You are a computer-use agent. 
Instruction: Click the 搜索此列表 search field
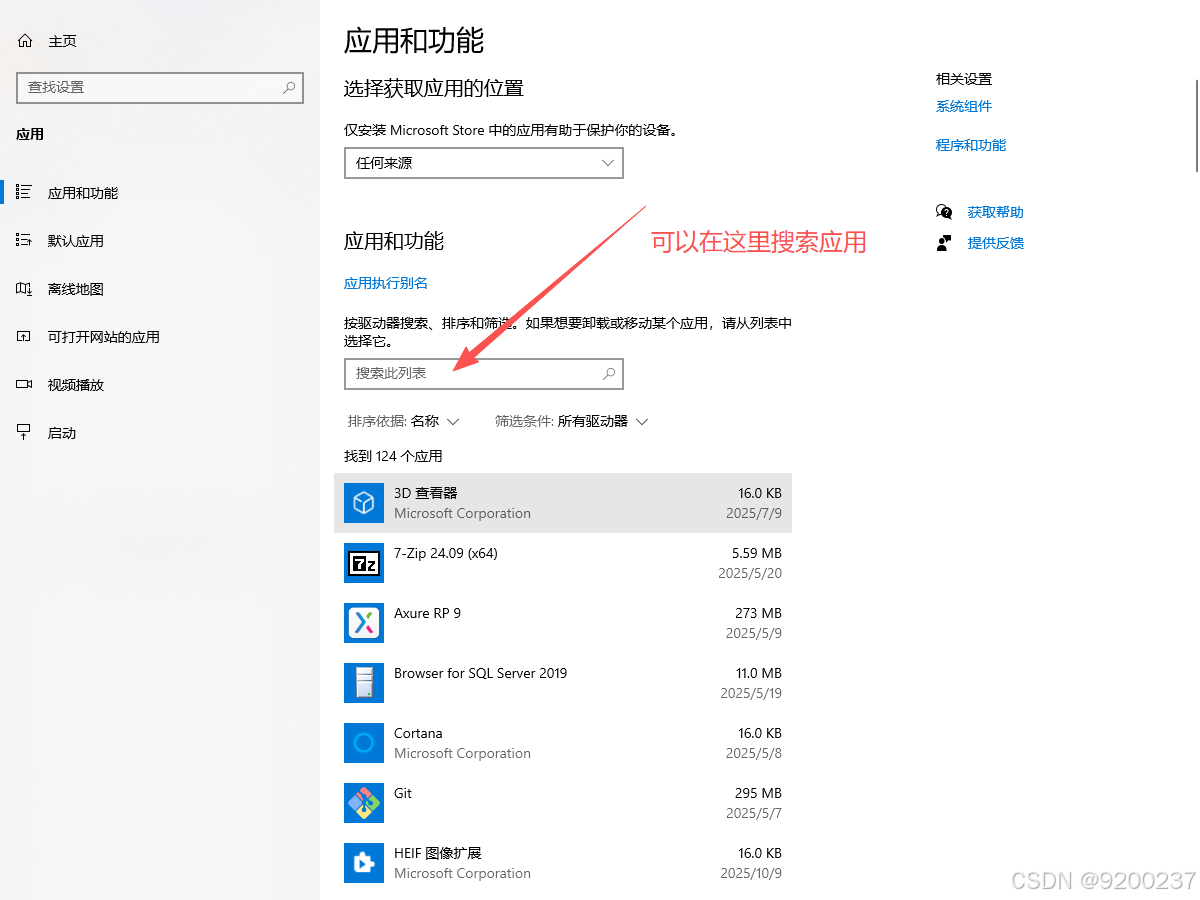click(484, 374)
